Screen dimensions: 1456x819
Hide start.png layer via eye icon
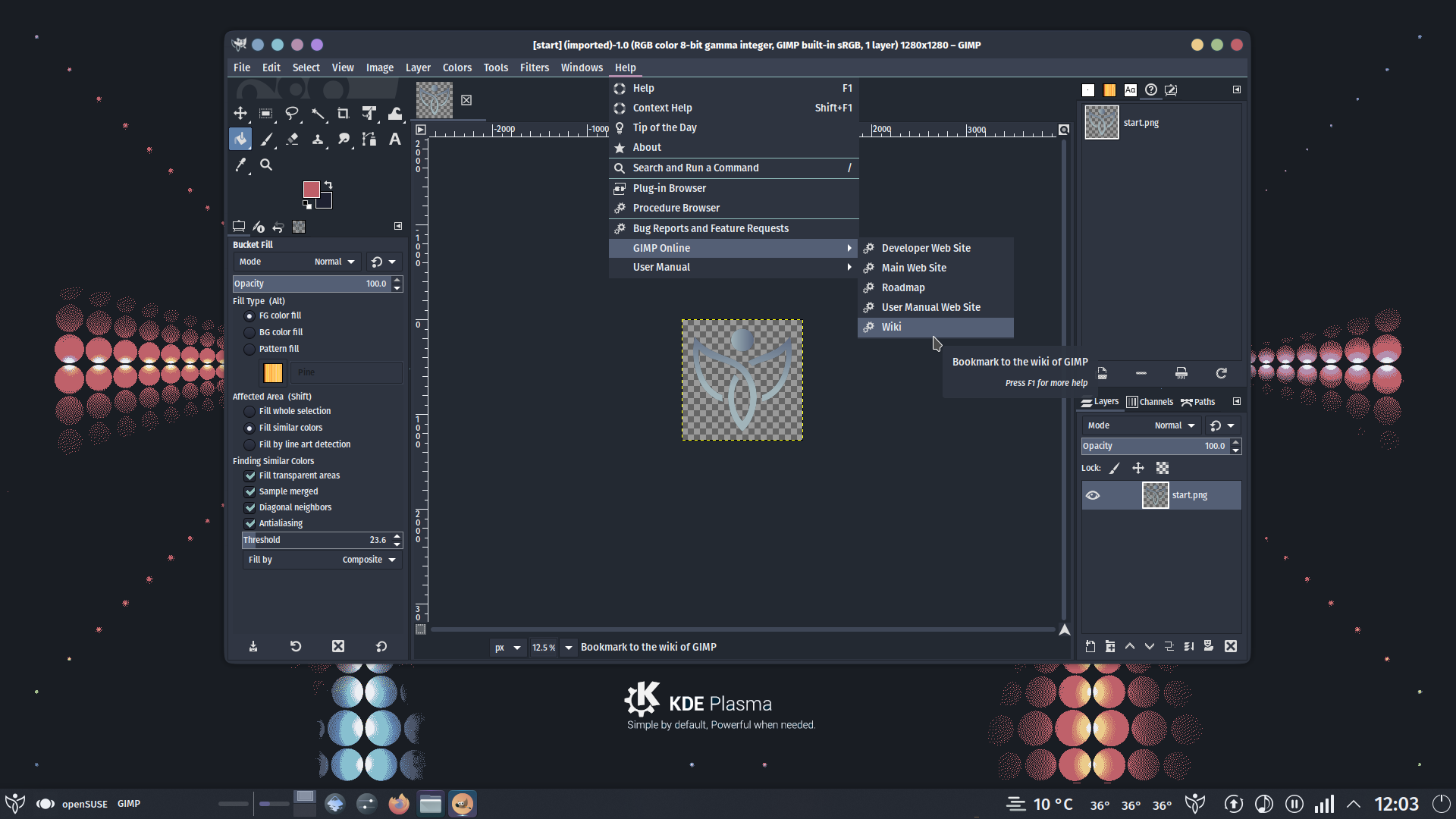(x=1093, y=495)
